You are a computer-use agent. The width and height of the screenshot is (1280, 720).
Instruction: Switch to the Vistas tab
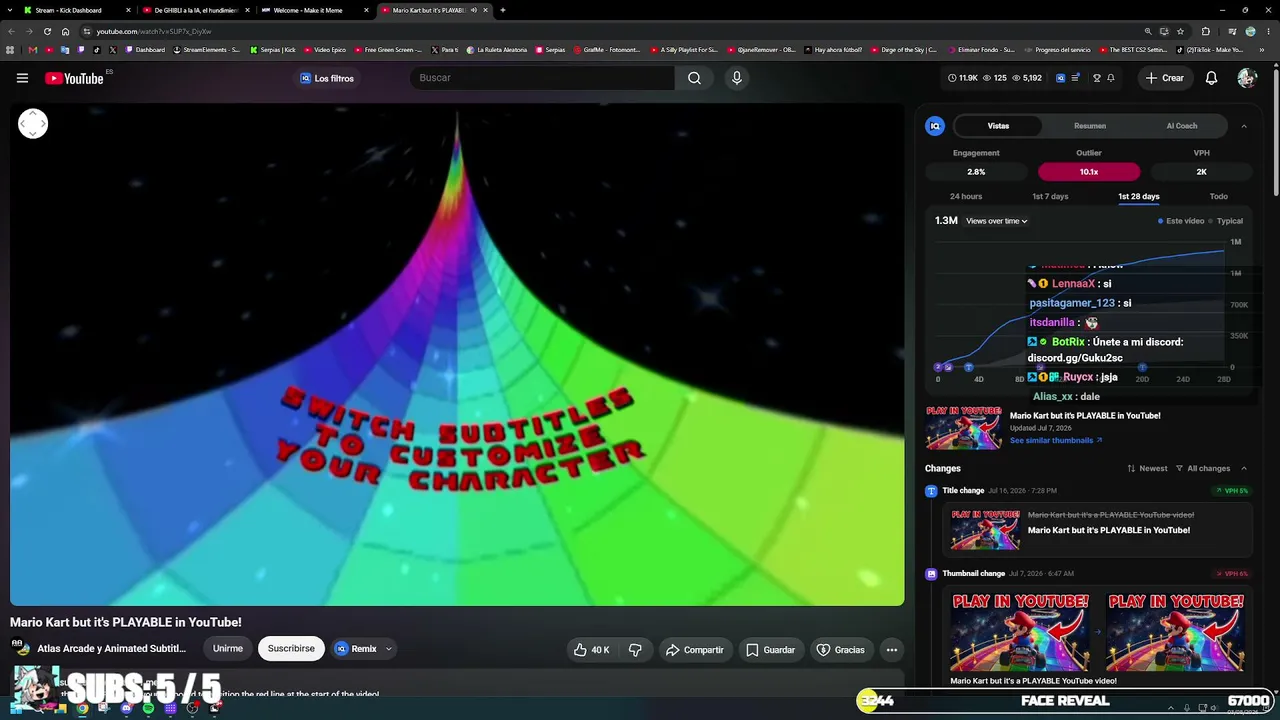point(998,126)
